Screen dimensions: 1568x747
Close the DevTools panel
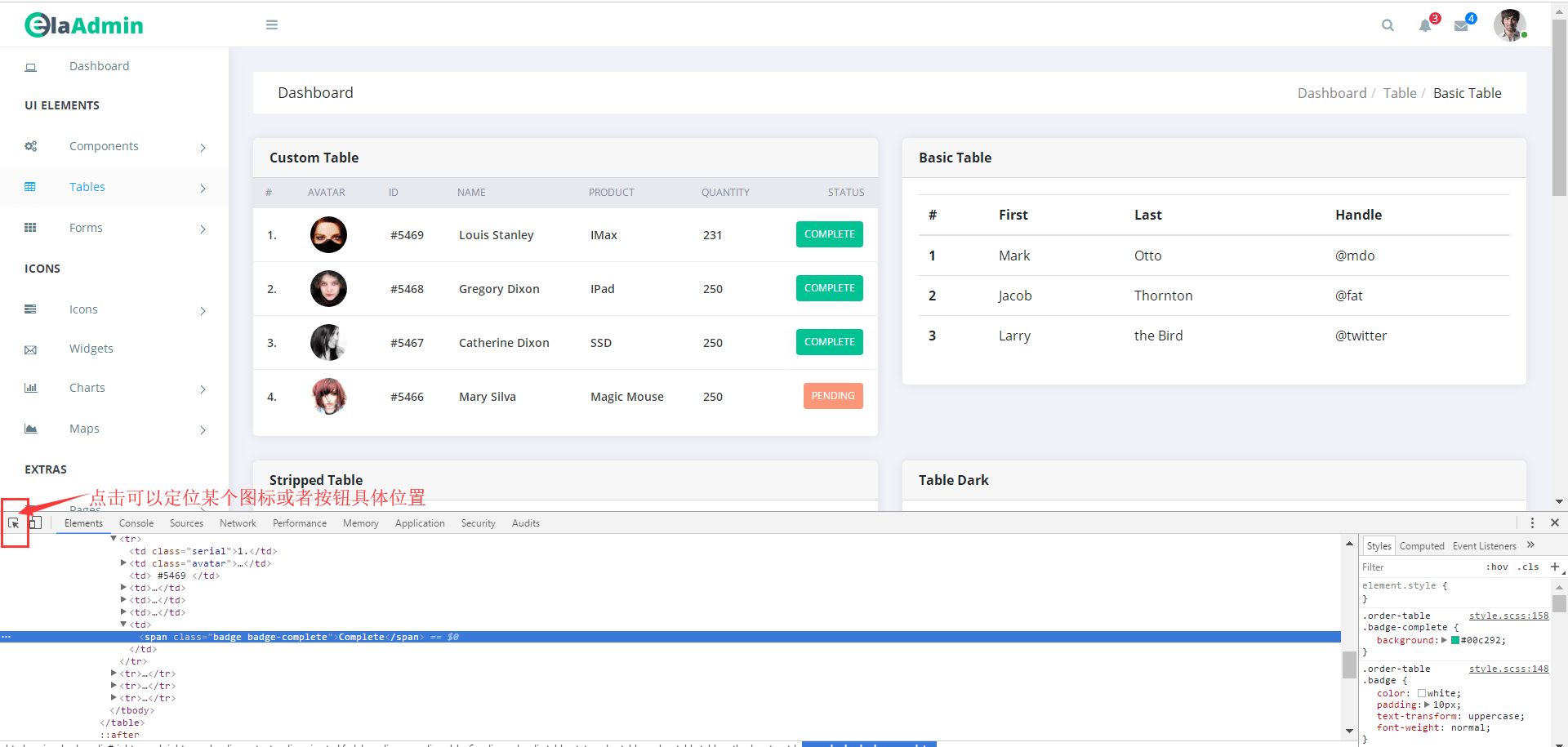tap(1555, 523)
